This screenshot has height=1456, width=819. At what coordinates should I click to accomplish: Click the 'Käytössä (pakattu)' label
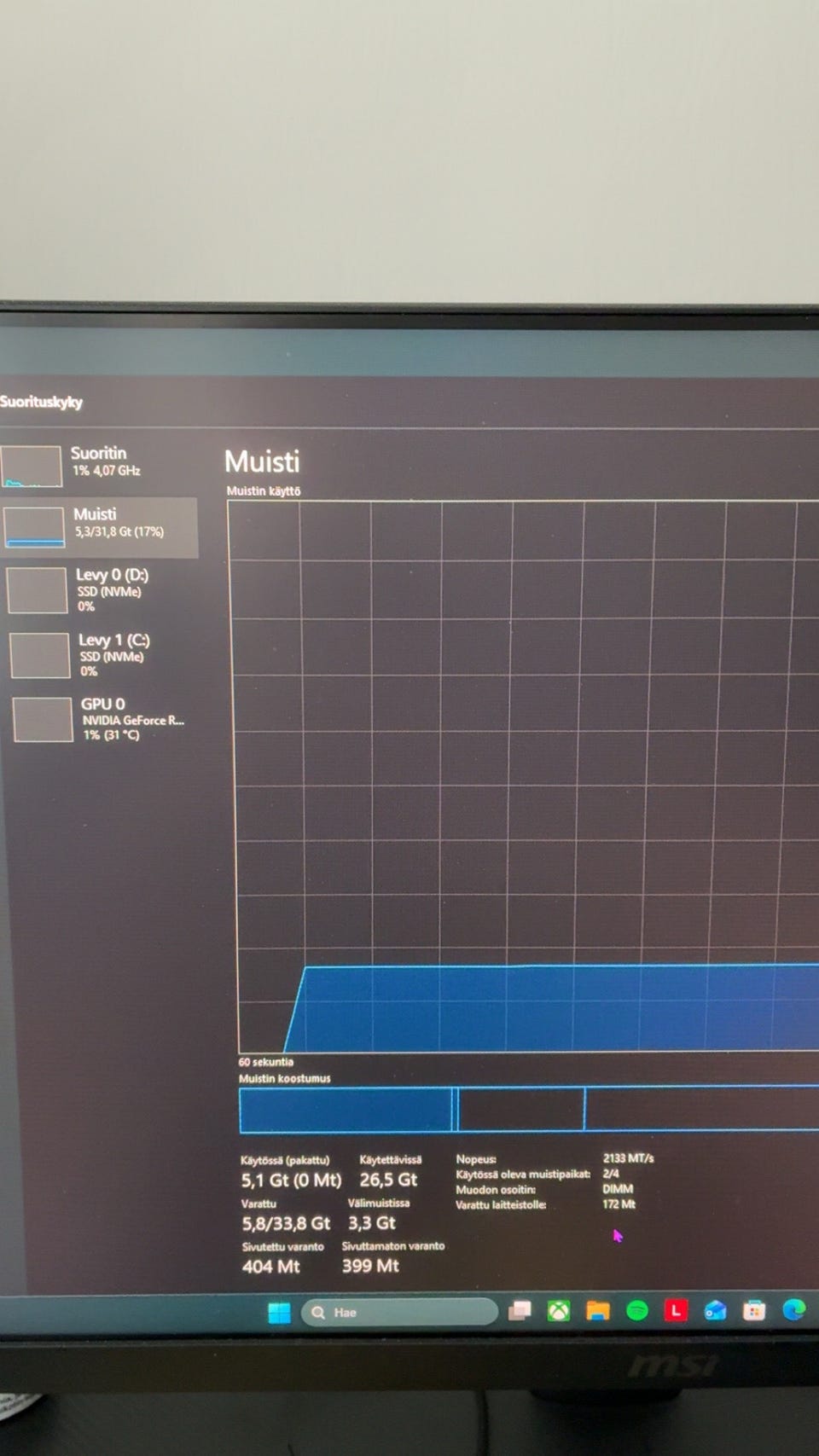pyautogui.click(x=285, y=1160)
